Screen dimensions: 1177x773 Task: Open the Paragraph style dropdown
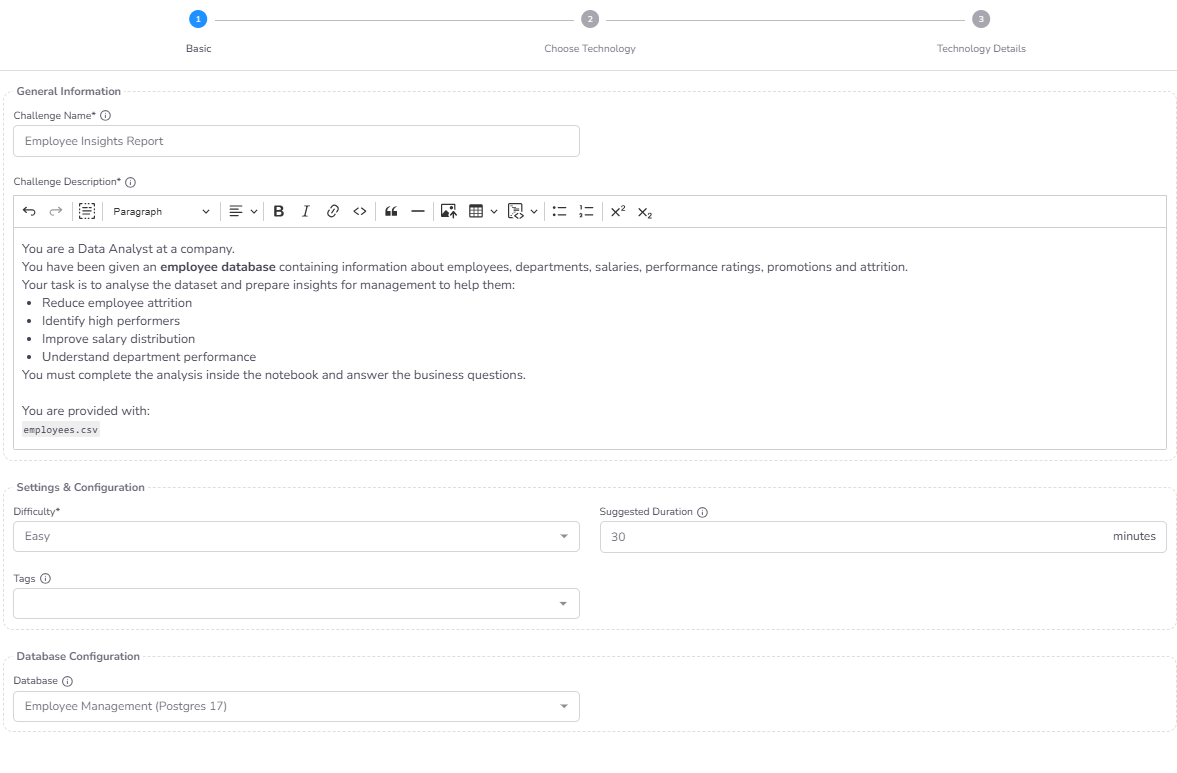pyautogui.click(x=161, y=211)
